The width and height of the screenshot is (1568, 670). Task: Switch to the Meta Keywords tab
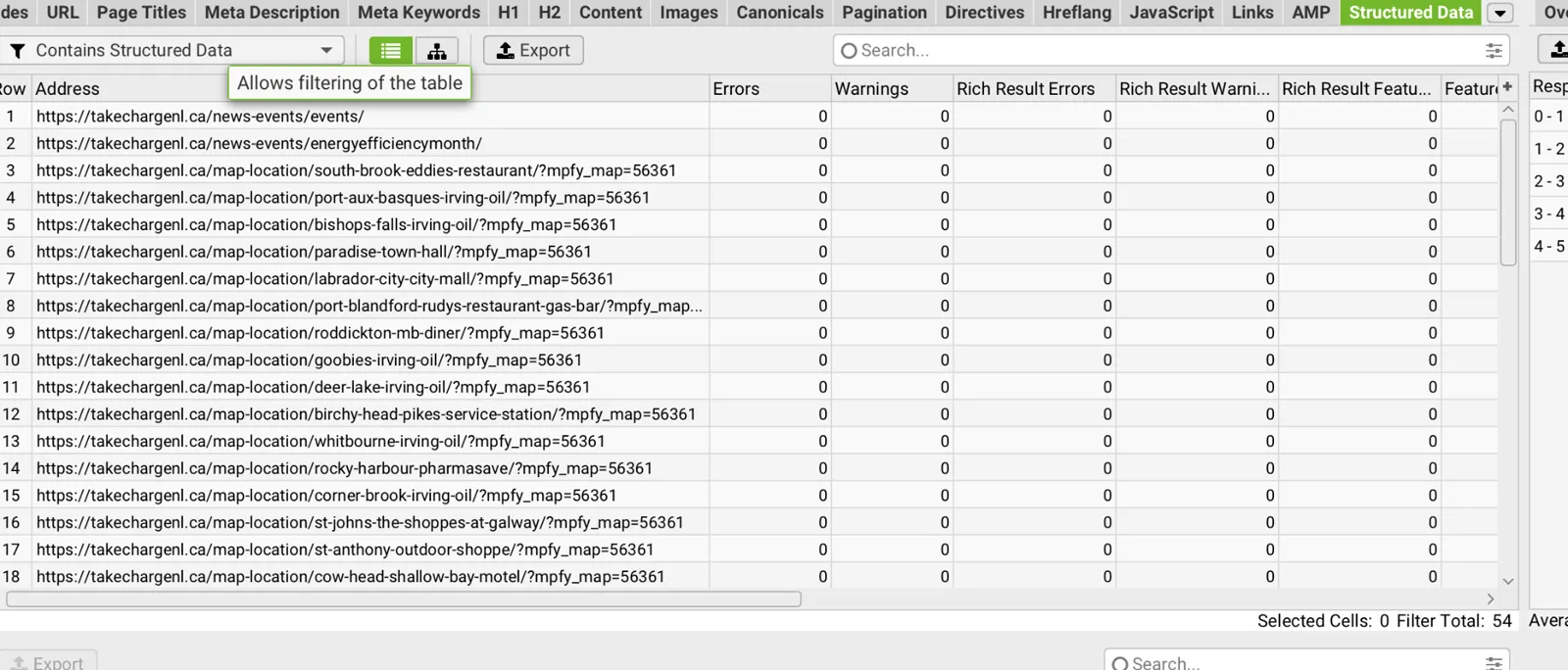pyautogui.click(x=418, y=12)
